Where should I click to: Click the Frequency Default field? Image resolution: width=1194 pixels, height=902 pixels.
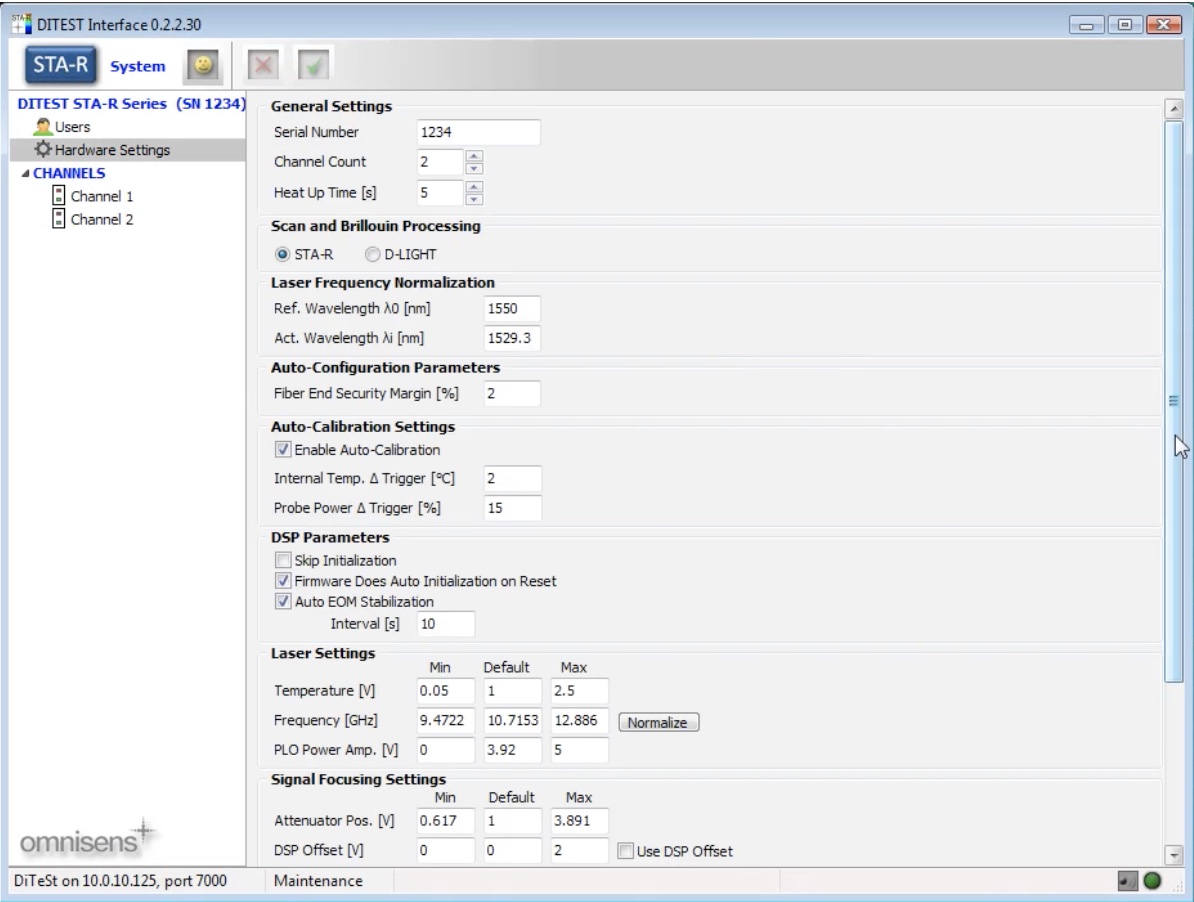pos(512,720)
